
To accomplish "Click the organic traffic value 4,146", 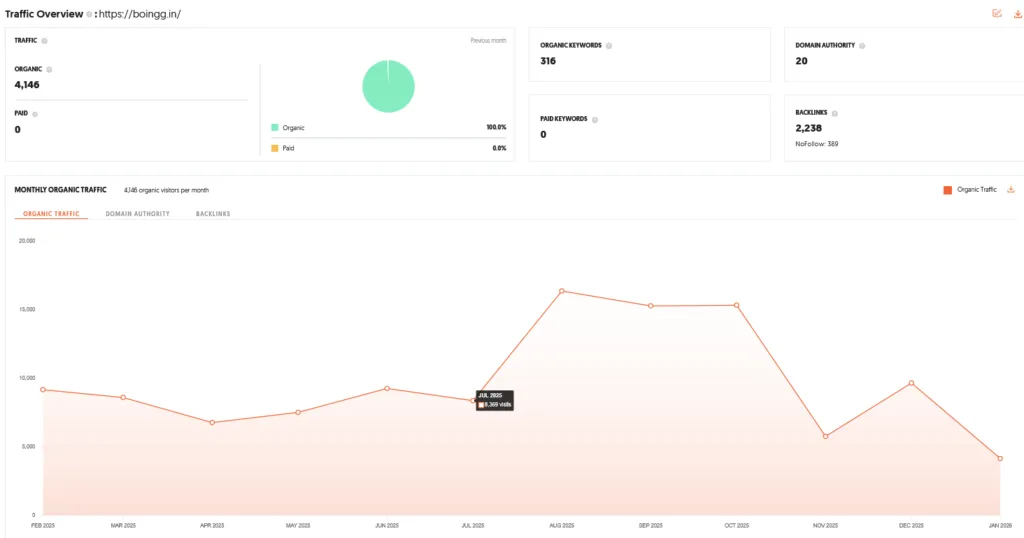I will coord(27,85).
